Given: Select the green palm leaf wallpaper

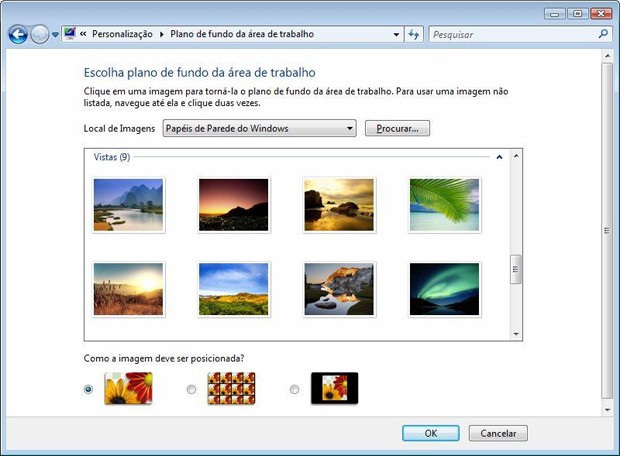Looking at the screenshot, I should [x=444, y=205].
